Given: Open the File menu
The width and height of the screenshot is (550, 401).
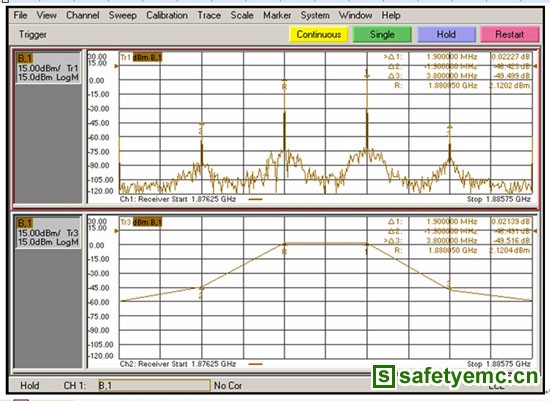Looking at the screenshot, I should (20, 15).
